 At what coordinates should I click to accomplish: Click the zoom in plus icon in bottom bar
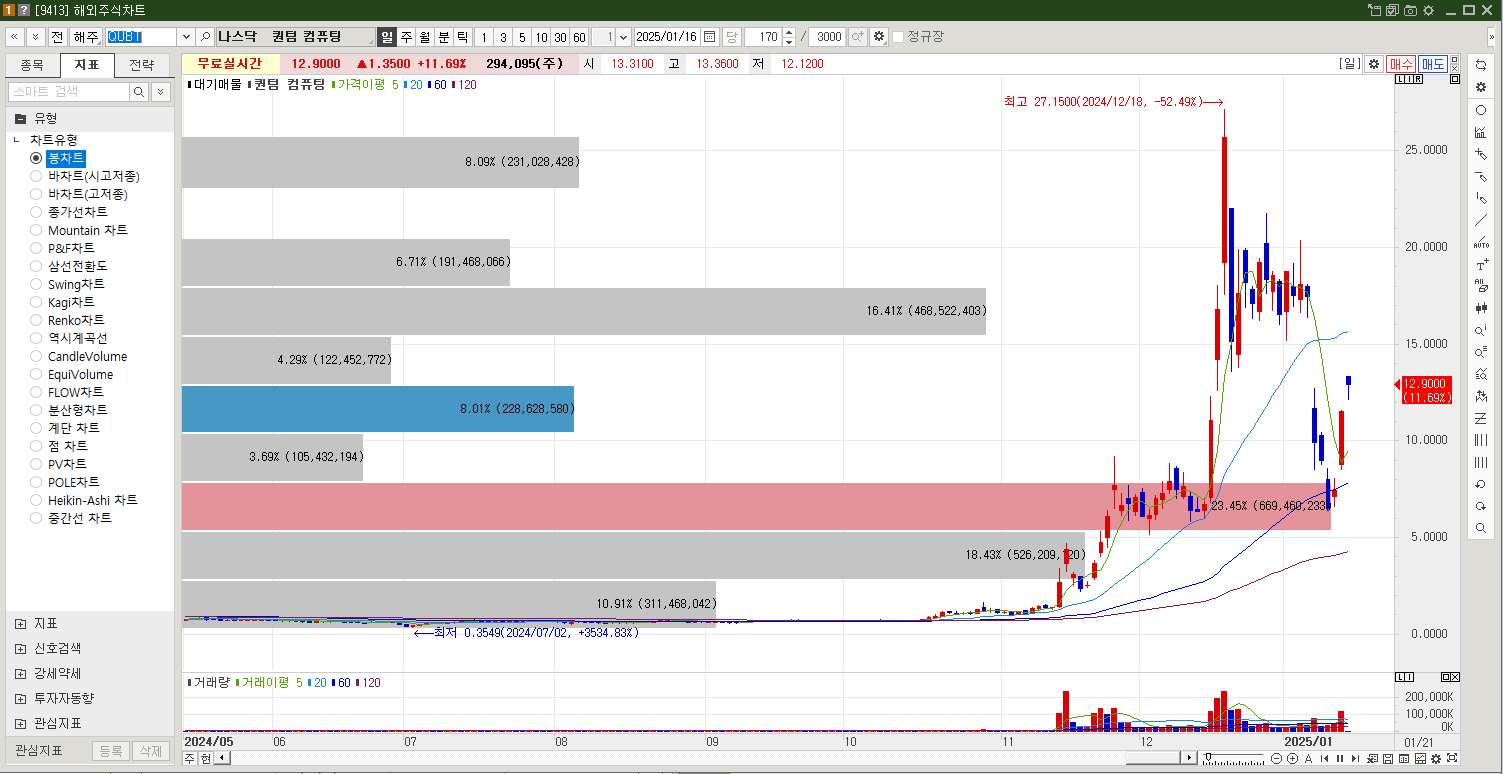click(1292, 758)
